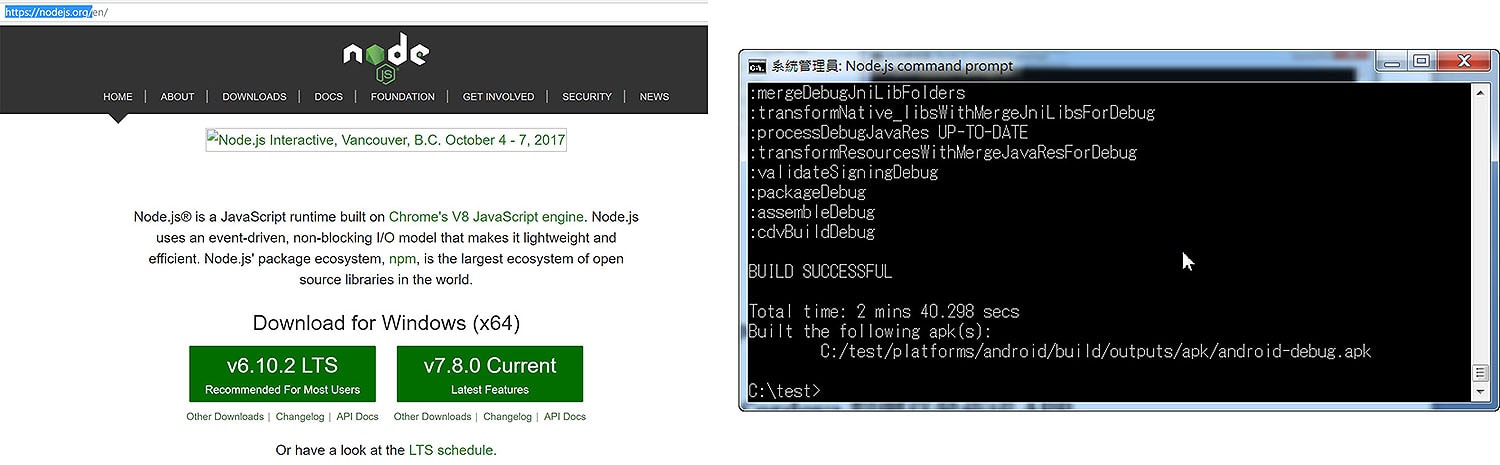Open the DOWNLOADS navigation item

(254, 97)
